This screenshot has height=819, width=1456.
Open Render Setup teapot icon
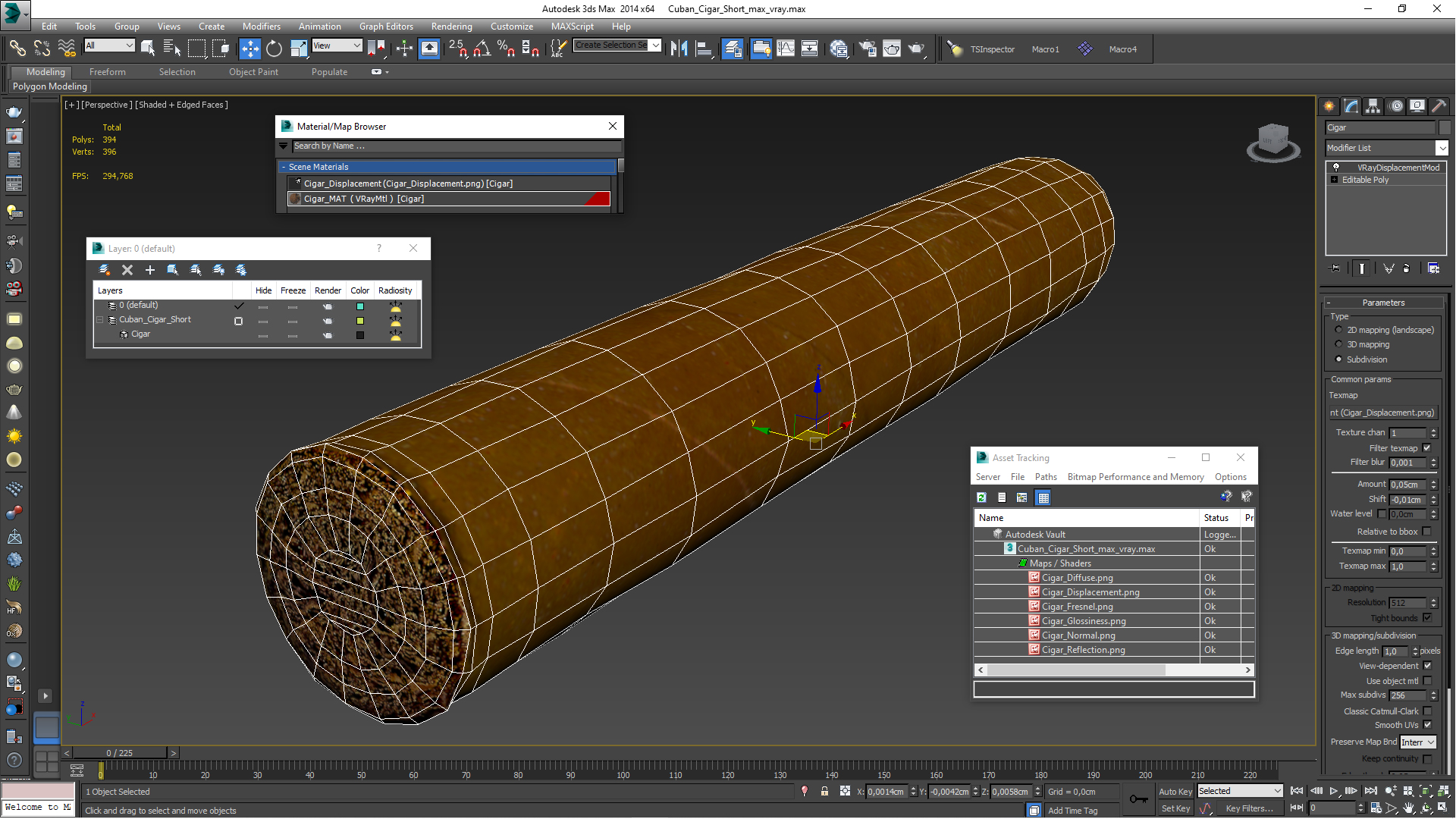868,49
